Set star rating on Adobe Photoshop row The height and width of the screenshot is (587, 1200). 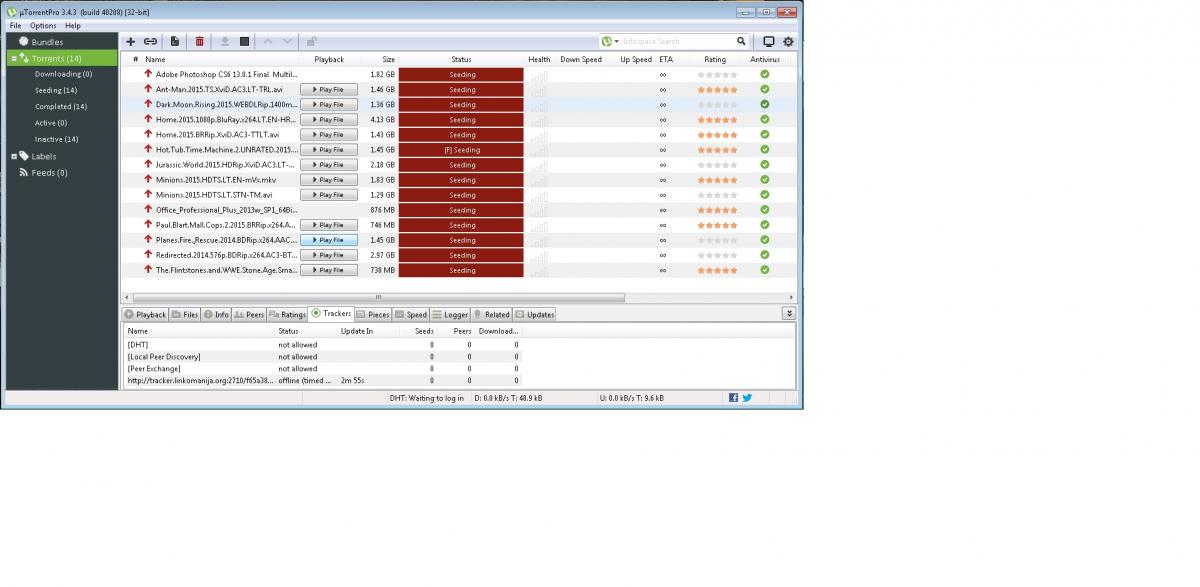717,74
